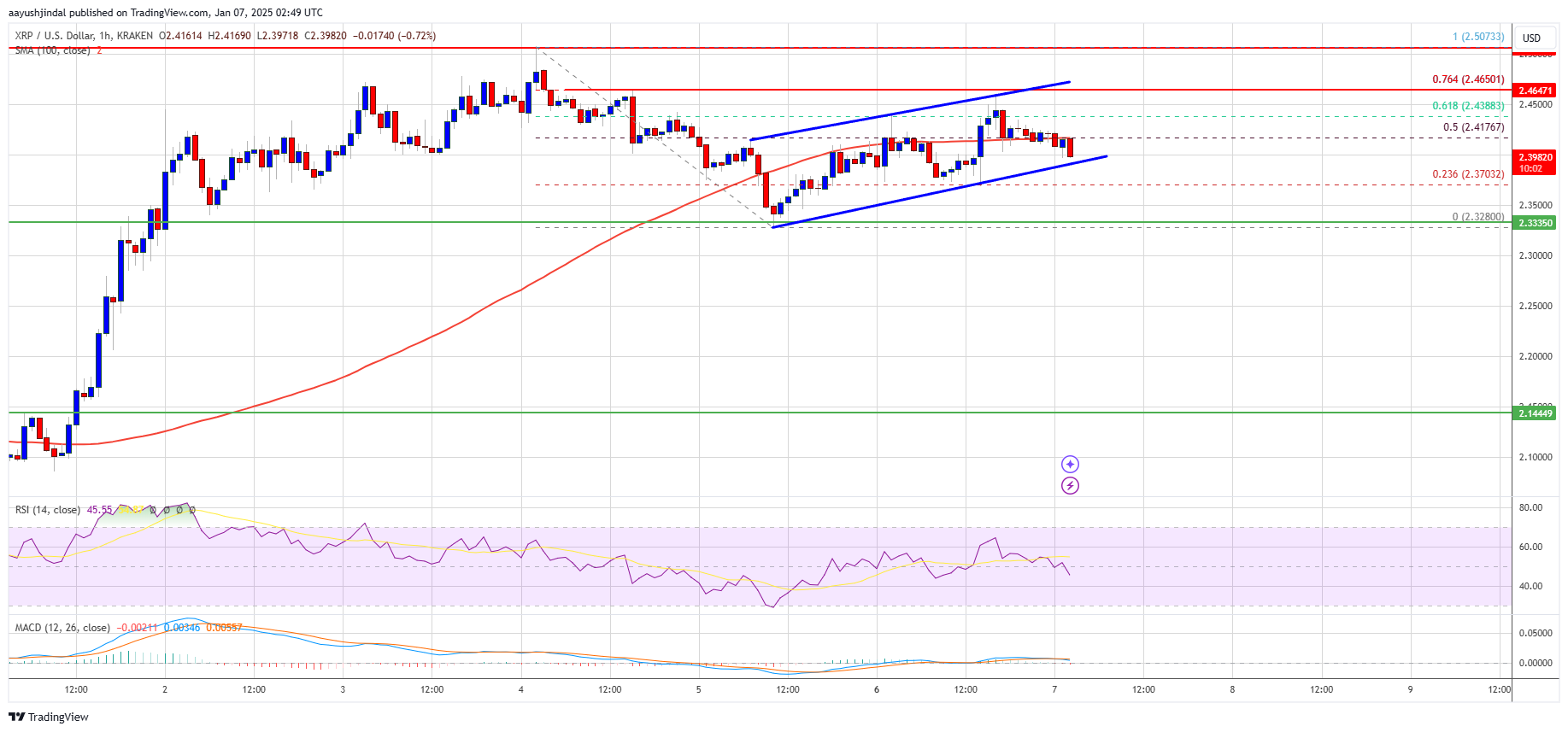This screenshot has height=732, width=1568.
Task: Click the date 4 on time axis
Action: pyautogui.click(x=520, y=689)
